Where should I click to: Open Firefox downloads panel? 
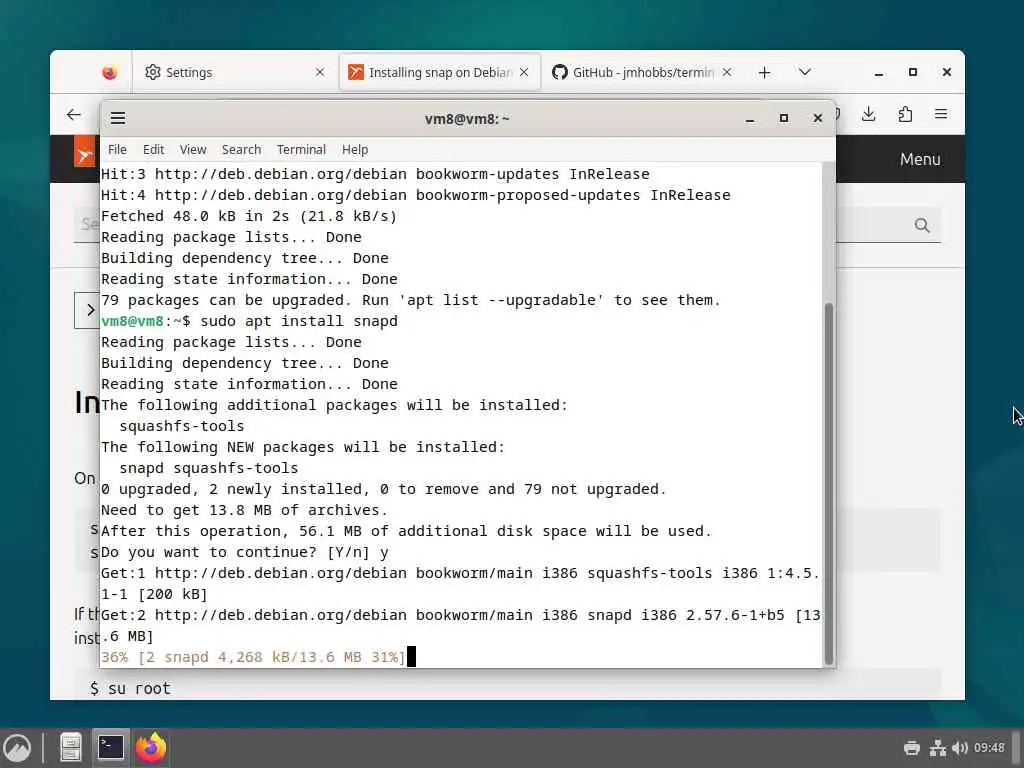point(869,114)
